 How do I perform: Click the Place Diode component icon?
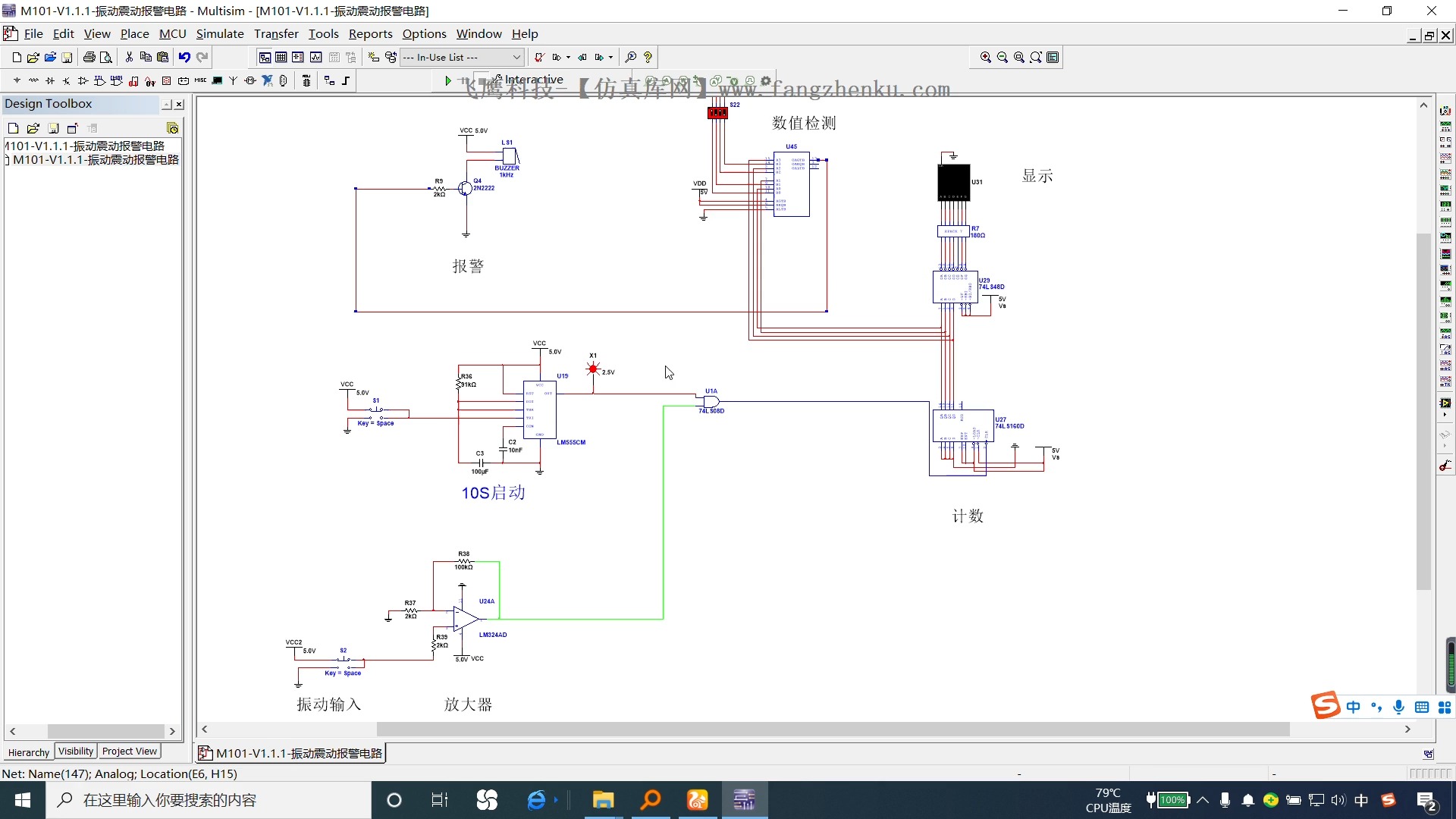[x=50, y=80]
